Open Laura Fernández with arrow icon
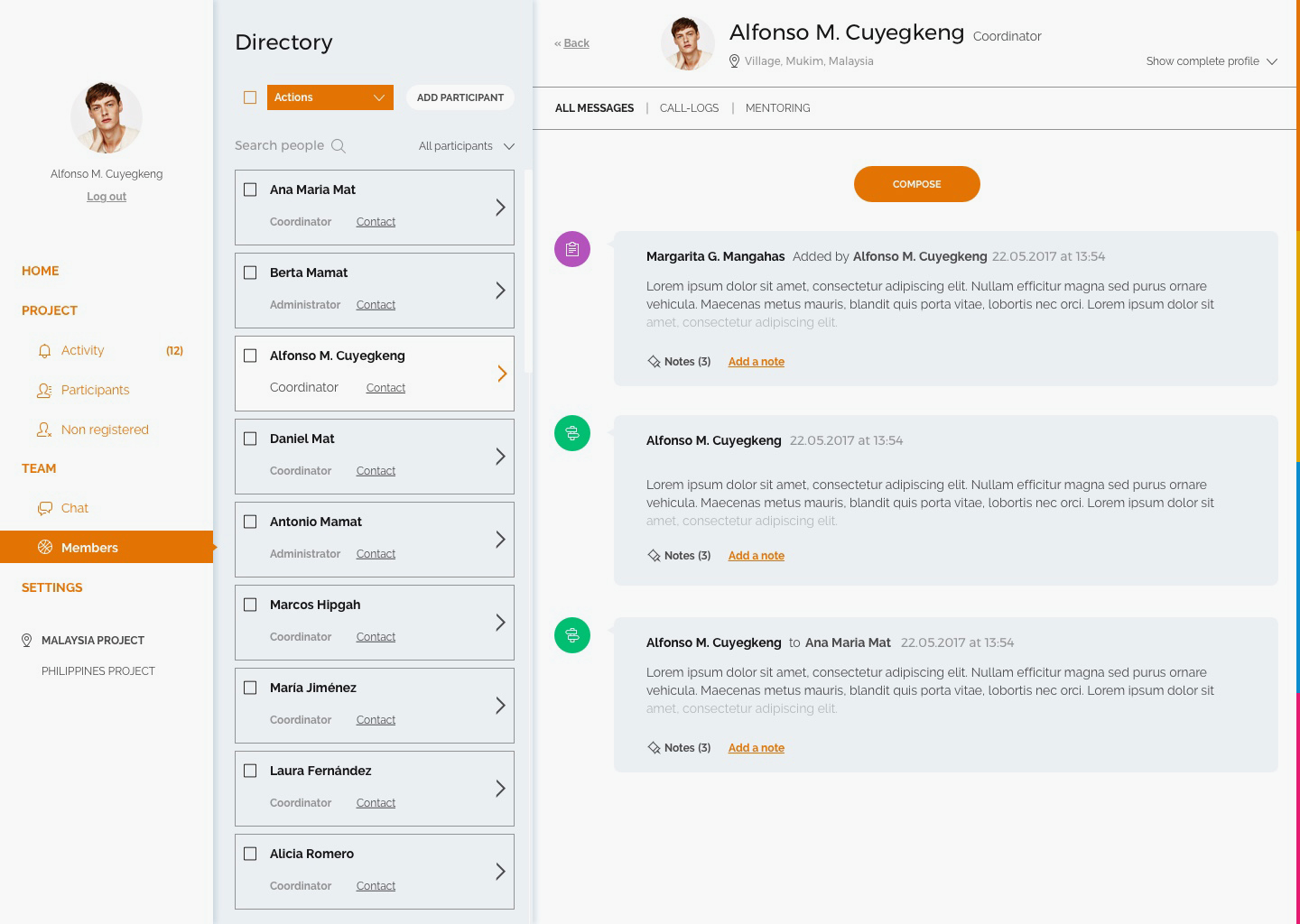This screenshot has width=1300, height=924. (x=500, y=789)
